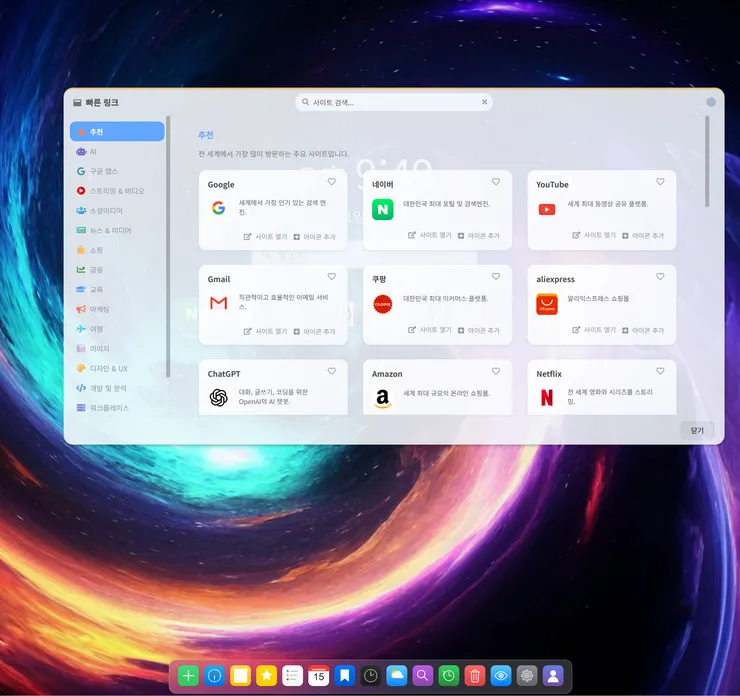Open the purple search icon in the dock

tap(423, 676)
